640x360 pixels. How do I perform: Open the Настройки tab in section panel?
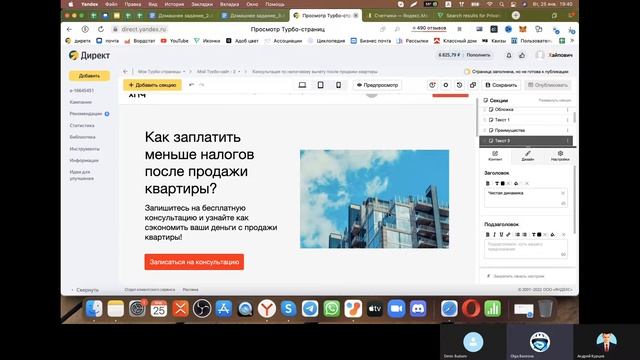coord(560,156)
